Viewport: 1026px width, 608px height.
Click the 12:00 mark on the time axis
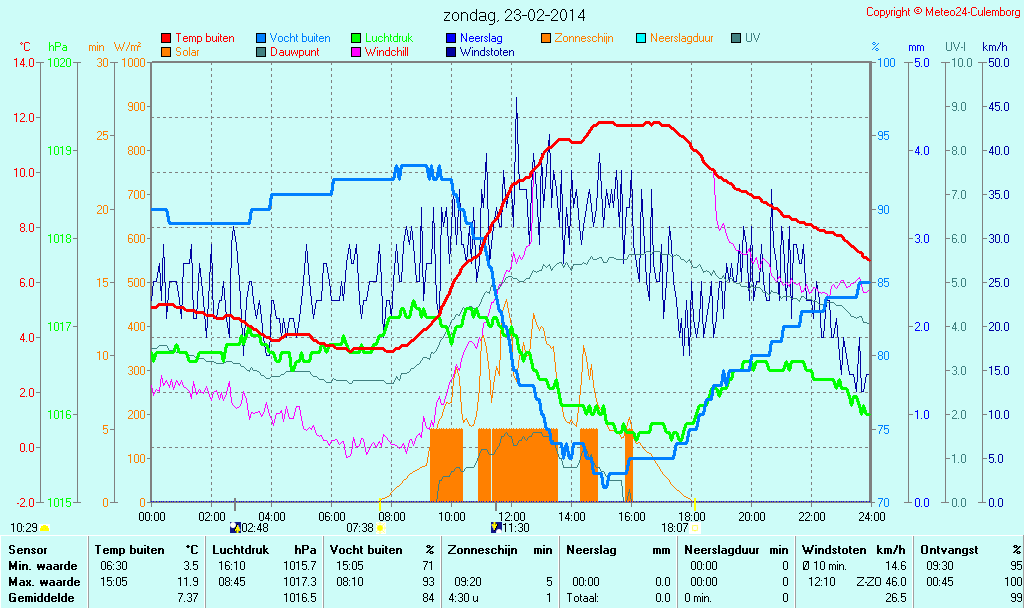tap(512, 516)
